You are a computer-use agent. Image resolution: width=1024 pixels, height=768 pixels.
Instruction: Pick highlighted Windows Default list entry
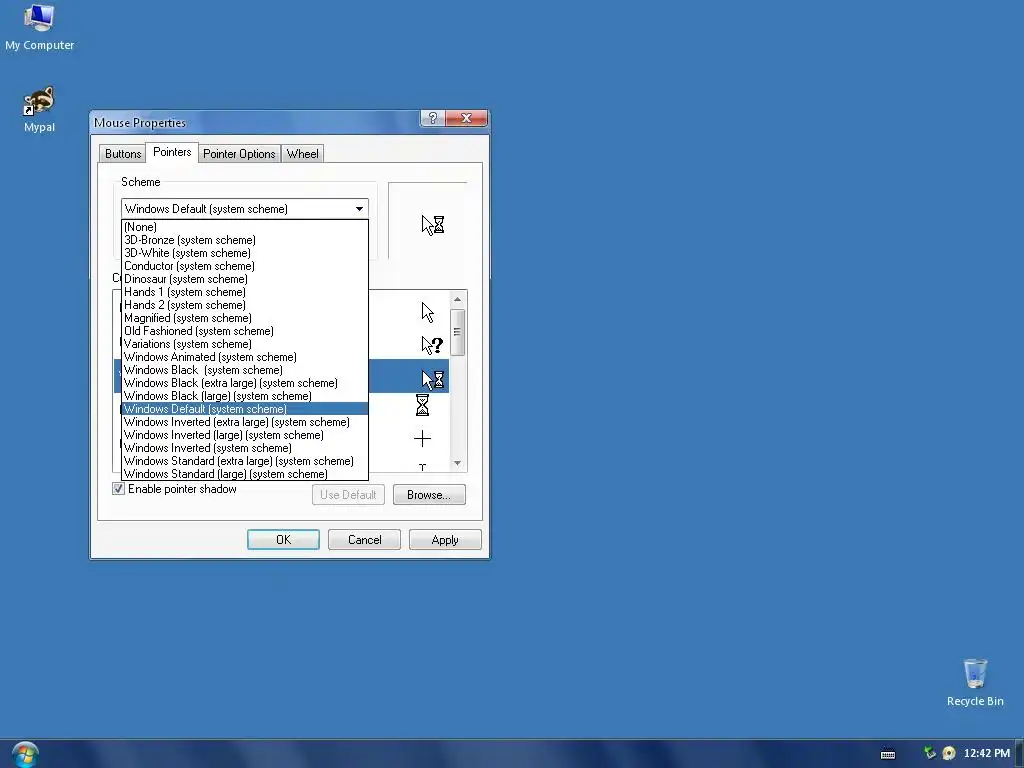pos(245,409)
